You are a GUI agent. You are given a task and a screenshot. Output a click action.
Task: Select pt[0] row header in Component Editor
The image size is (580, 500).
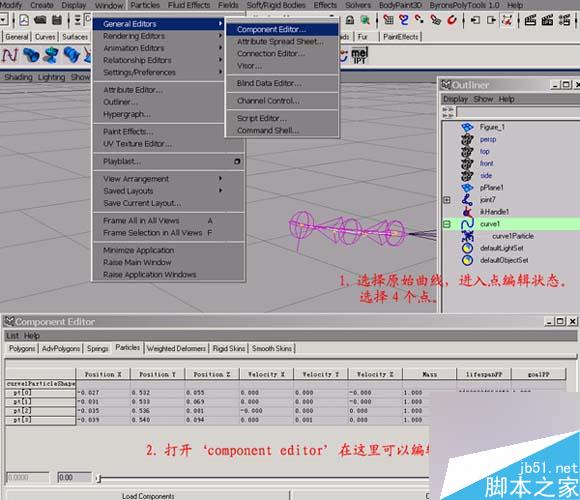point(40,392)
